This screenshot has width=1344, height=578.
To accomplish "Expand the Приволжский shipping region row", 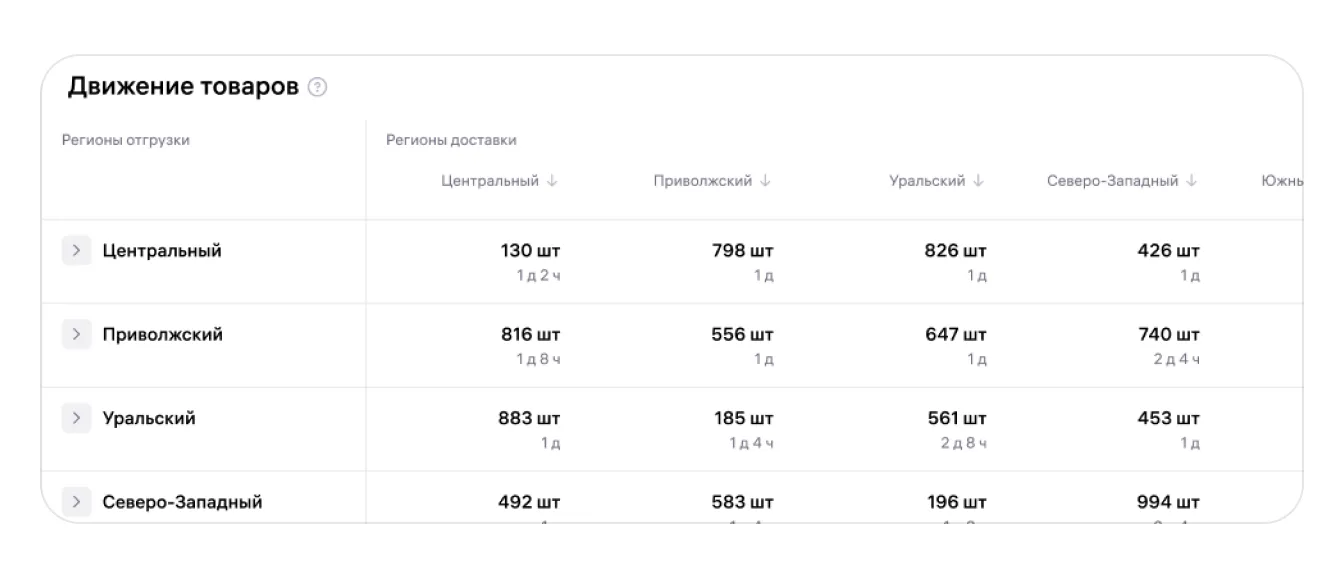I will (x=76, y=335).
